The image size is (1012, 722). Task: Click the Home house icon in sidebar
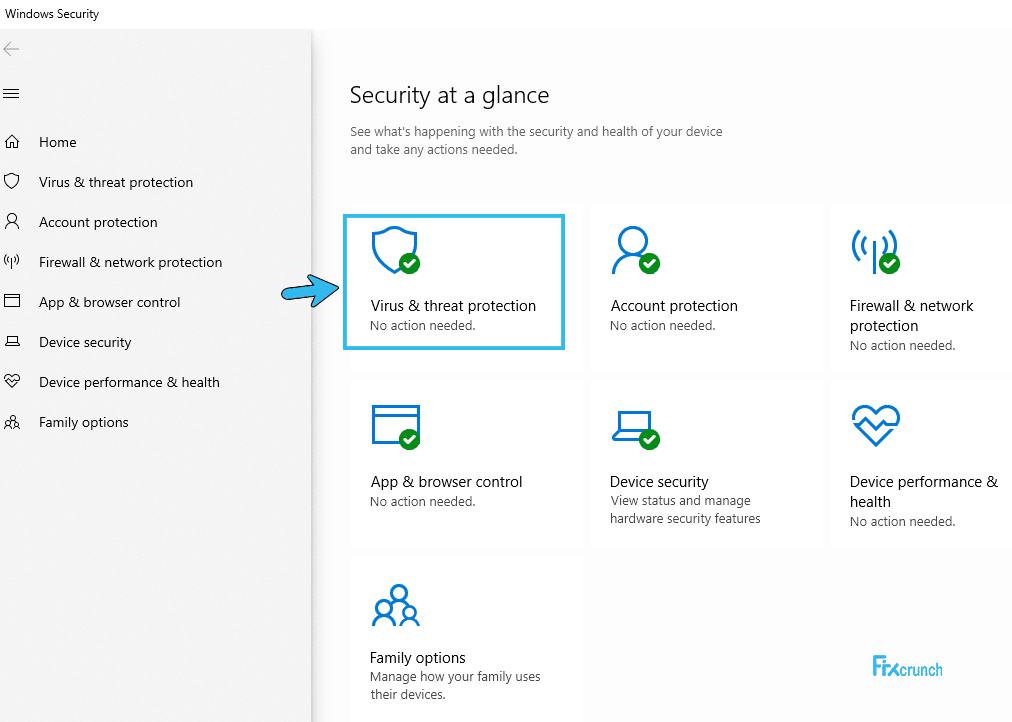point(12,142)
